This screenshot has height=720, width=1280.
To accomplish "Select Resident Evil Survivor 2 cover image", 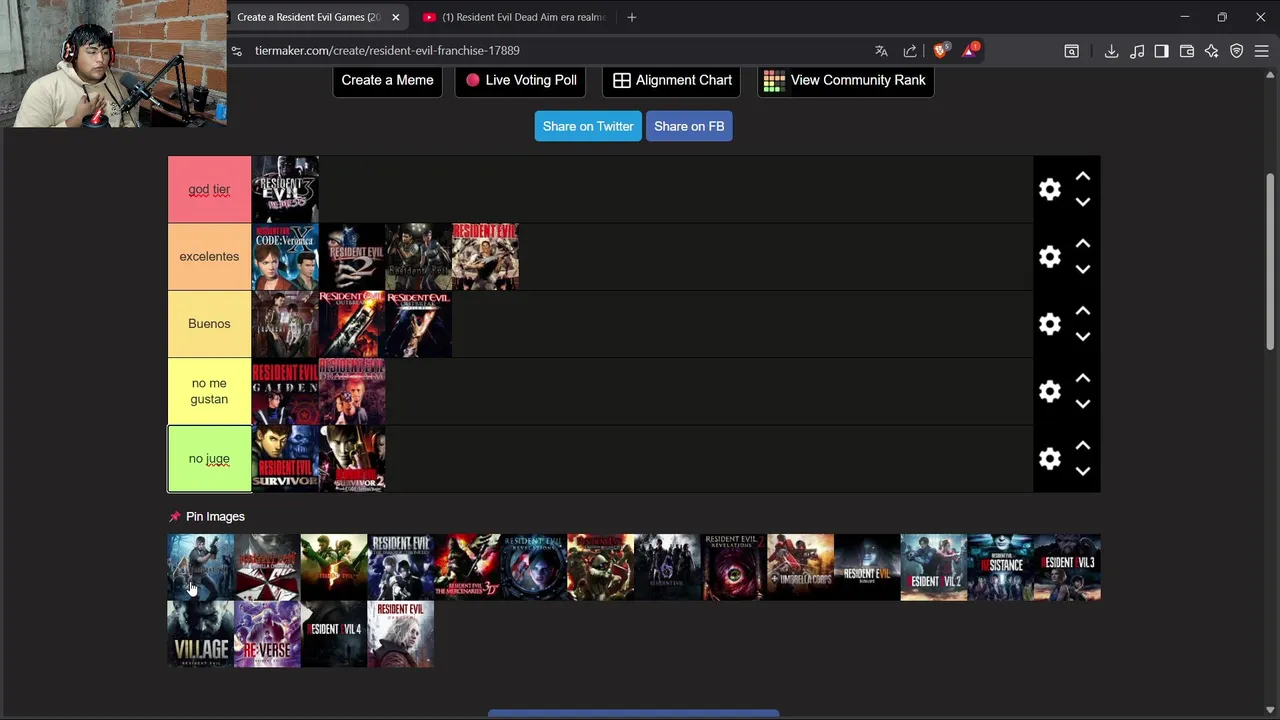I will pos(352,458).
